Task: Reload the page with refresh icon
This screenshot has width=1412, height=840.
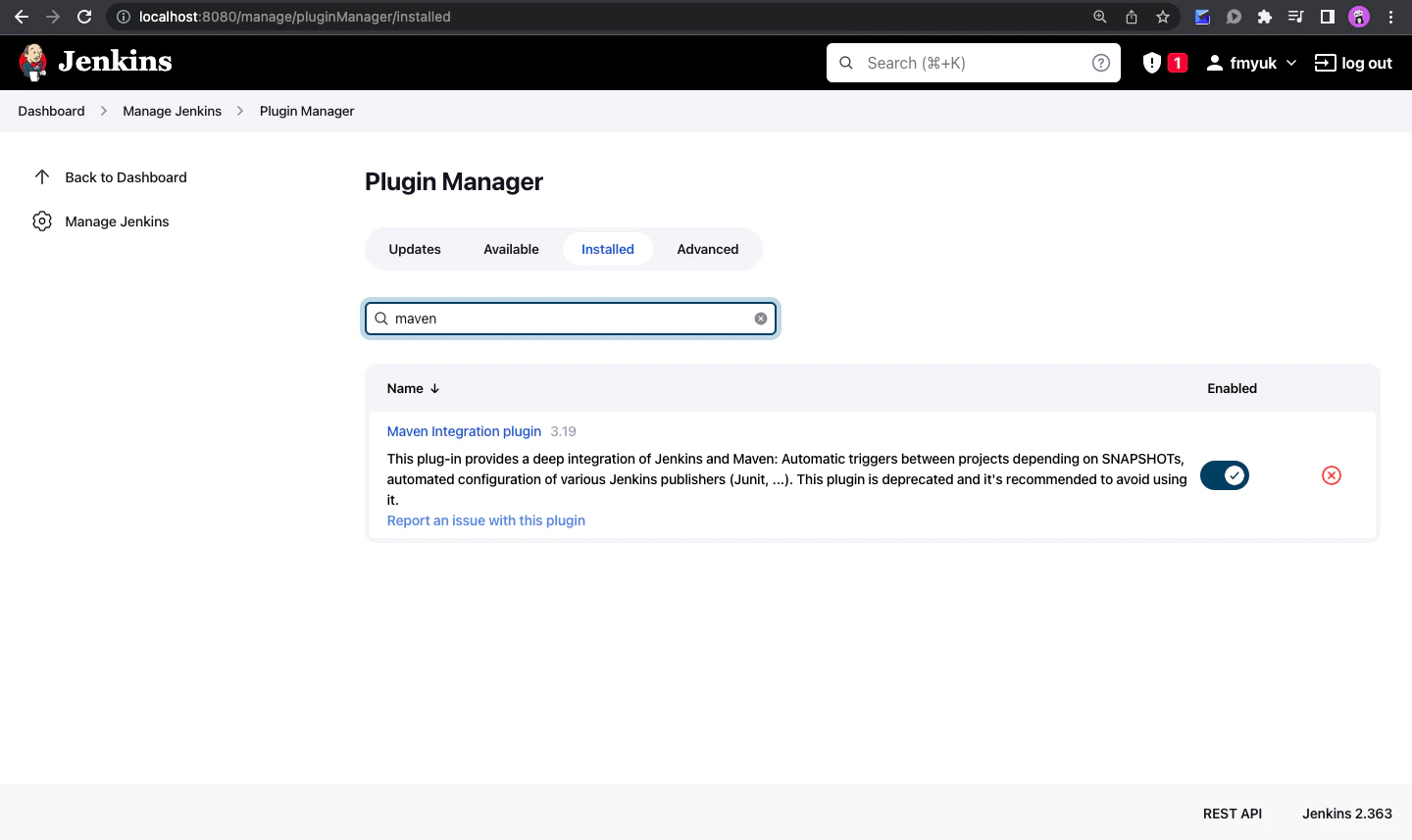Action: pyautogui.click(x=84, y=17)
